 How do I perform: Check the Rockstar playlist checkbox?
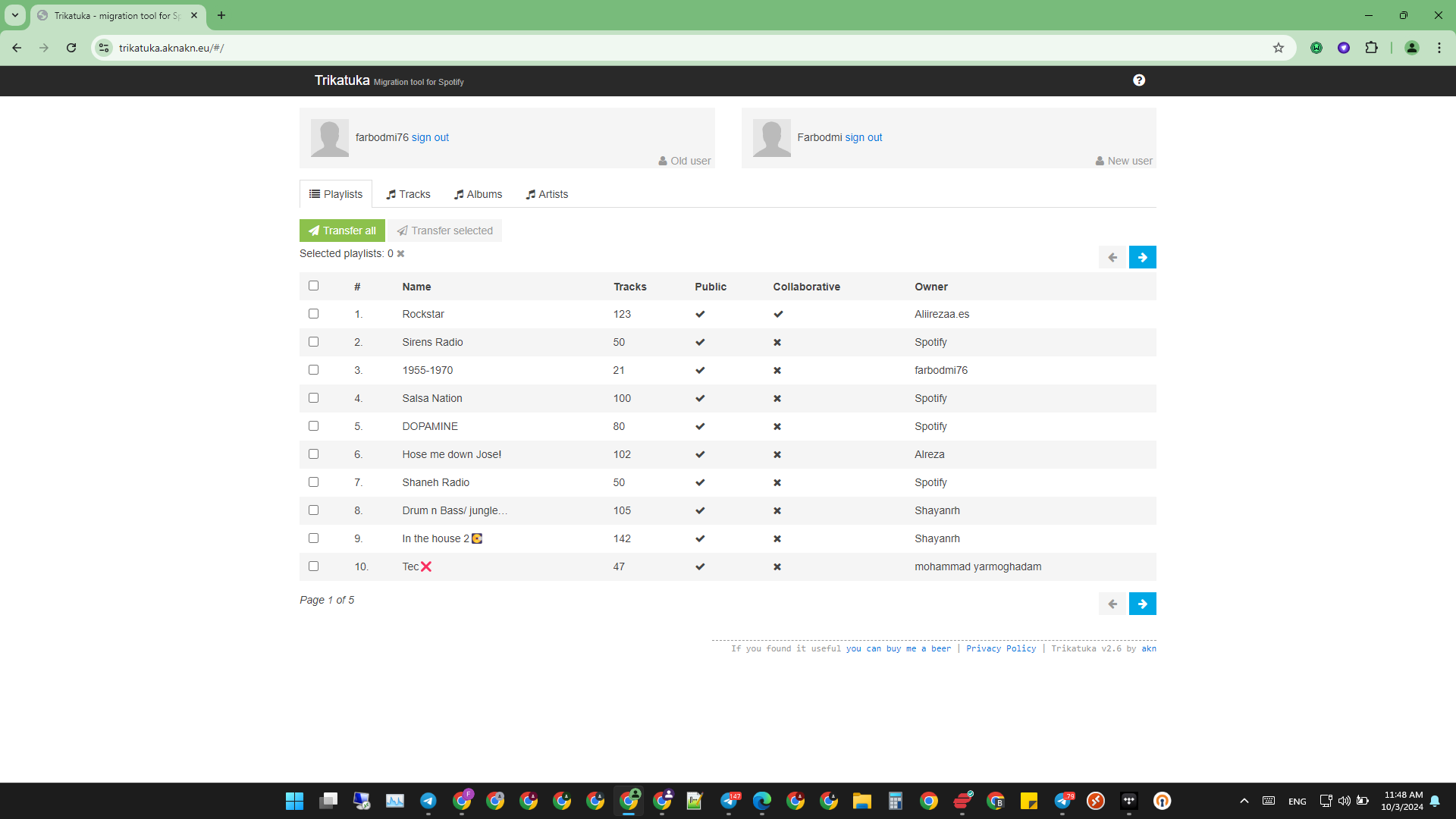pos(313,314)
